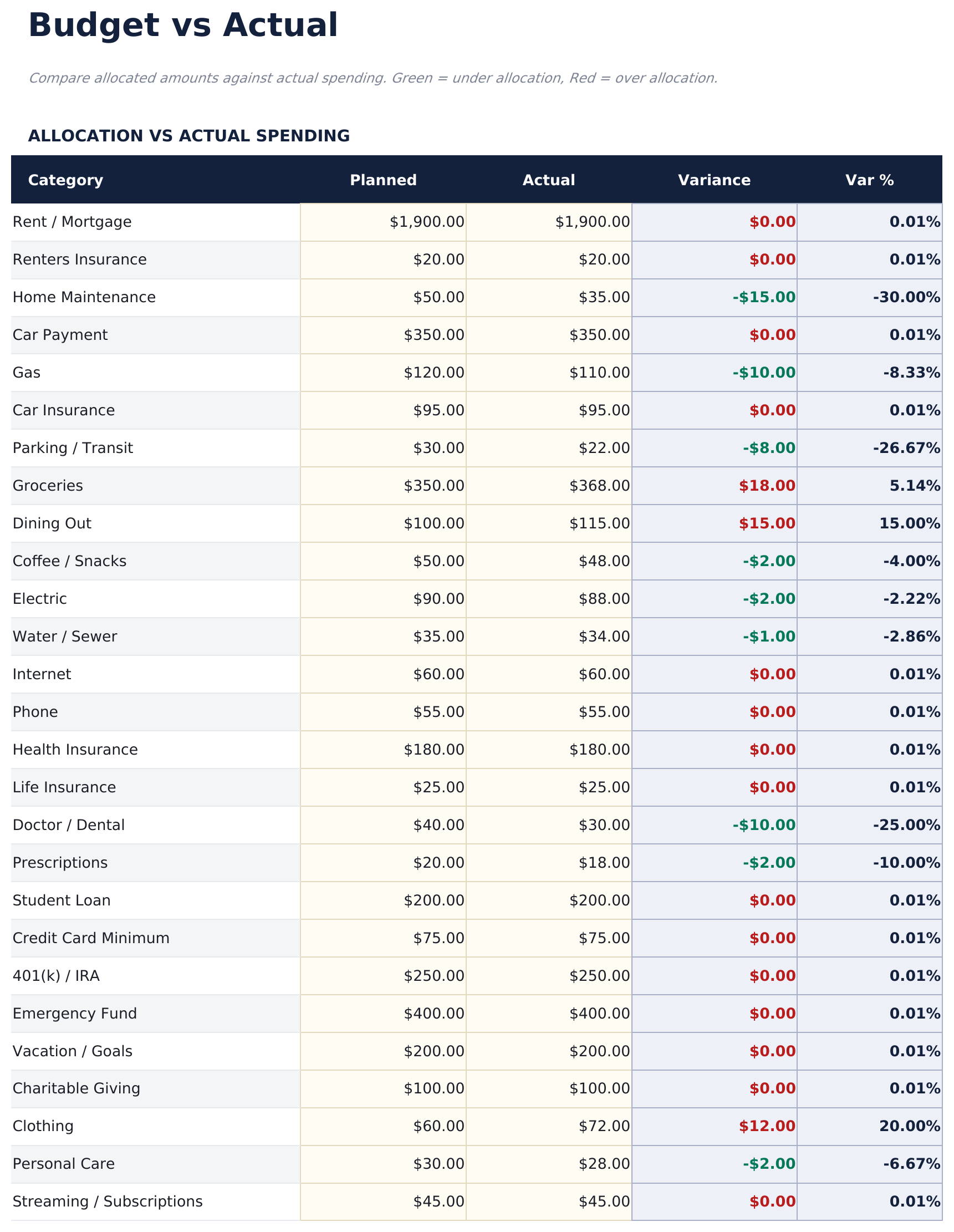Click the Doctor / Dental variance cell

(x=714, y=825)
